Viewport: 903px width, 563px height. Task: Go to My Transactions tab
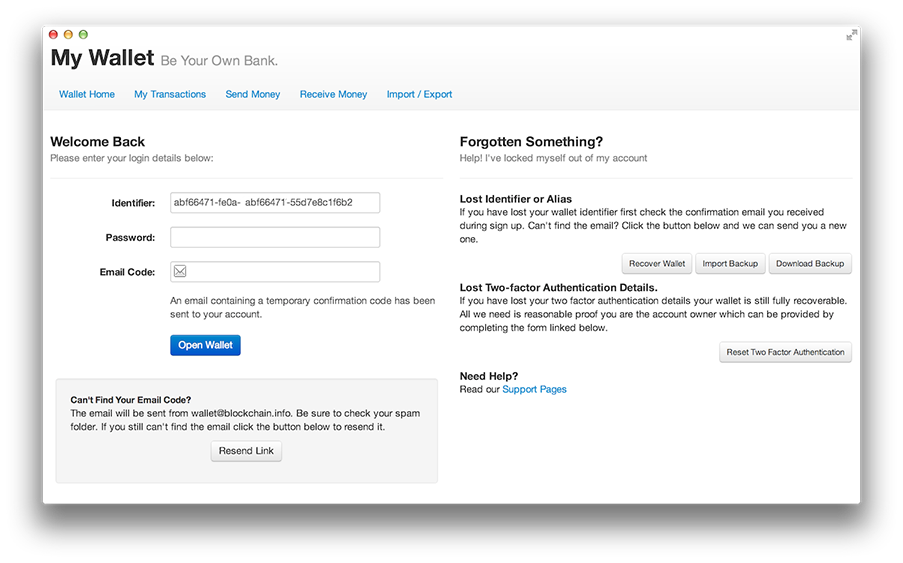(170, 94)
